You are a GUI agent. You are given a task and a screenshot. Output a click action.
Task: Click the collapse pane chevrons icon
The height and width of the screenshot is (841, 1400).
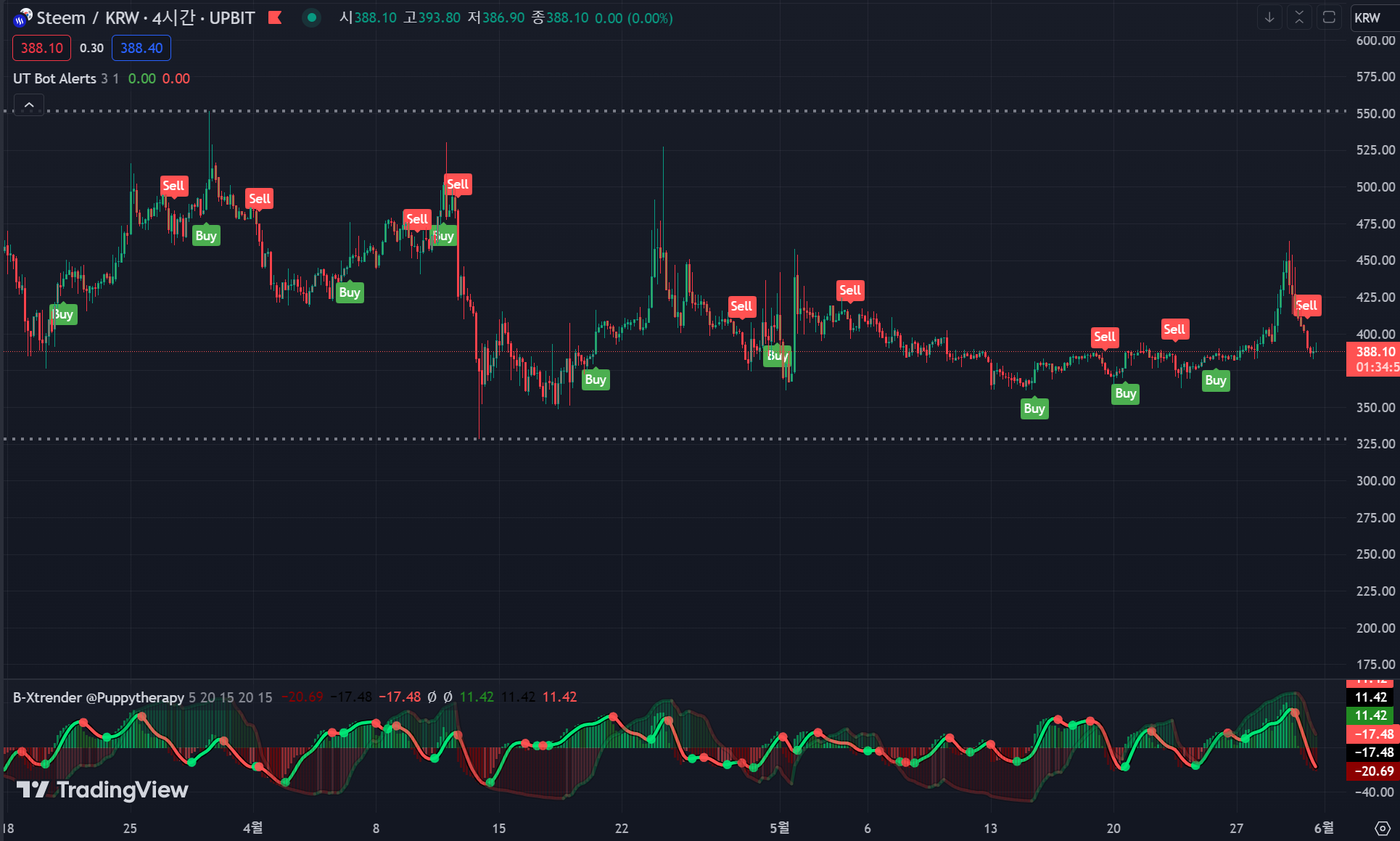[x=1299, y=17]
